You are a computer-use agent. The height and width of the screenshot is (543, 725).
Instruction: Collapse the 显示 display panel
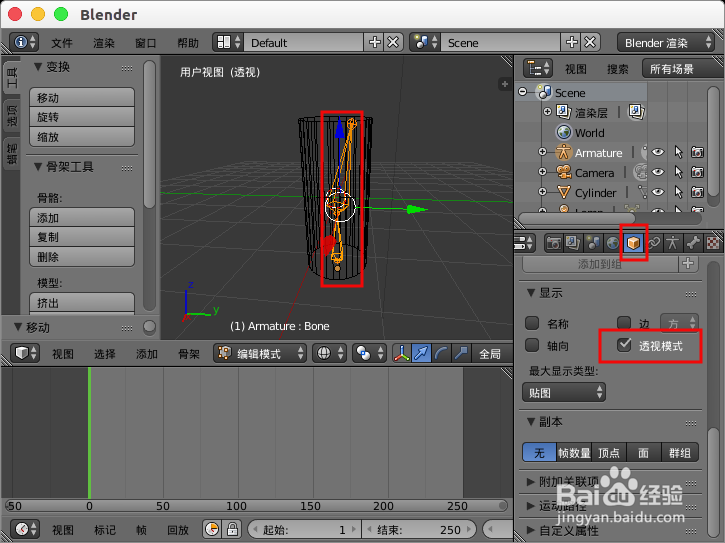click(x=531, y=292)
